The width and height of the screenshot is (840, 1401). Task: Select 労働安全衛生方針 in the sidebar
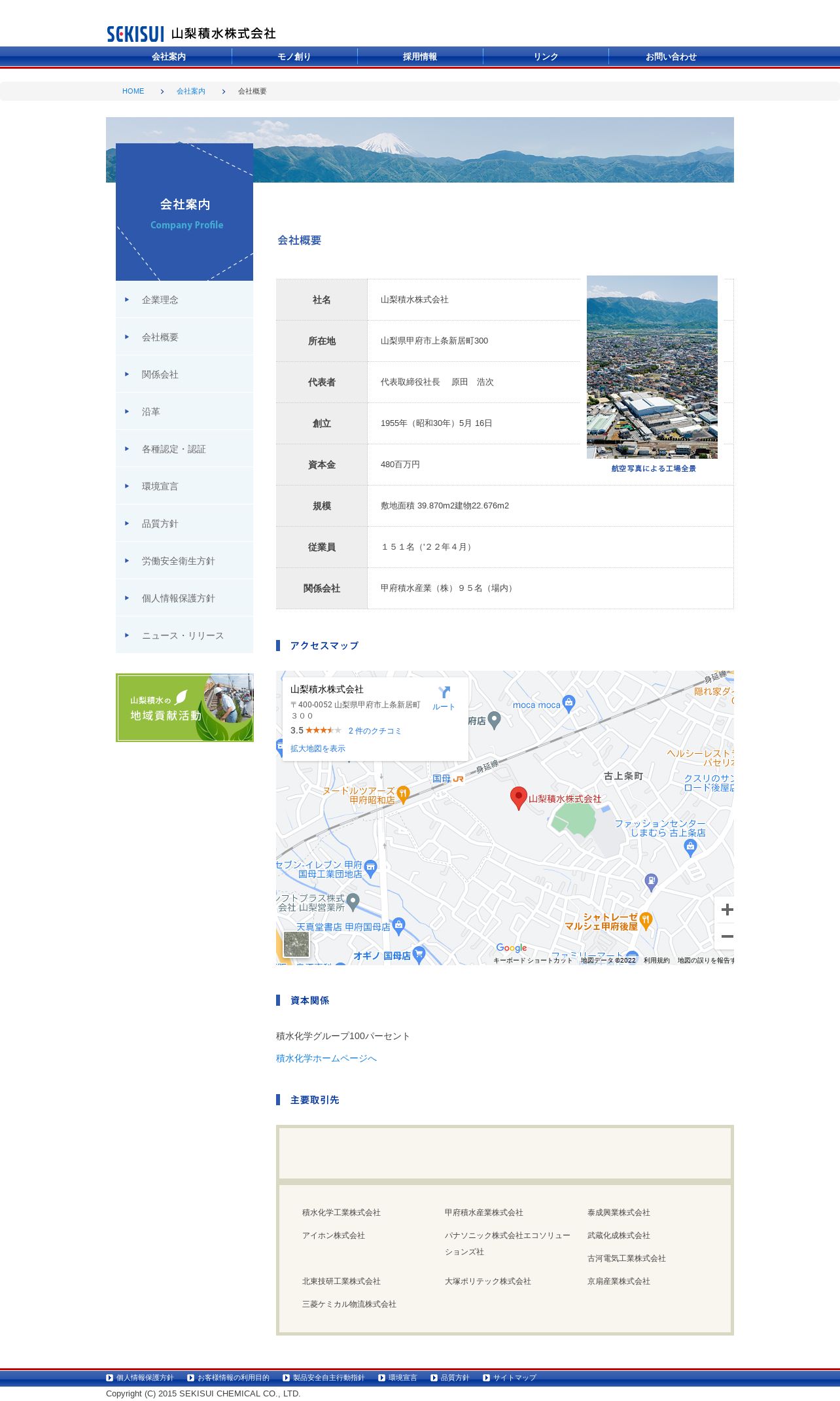[x=184, y=561]
